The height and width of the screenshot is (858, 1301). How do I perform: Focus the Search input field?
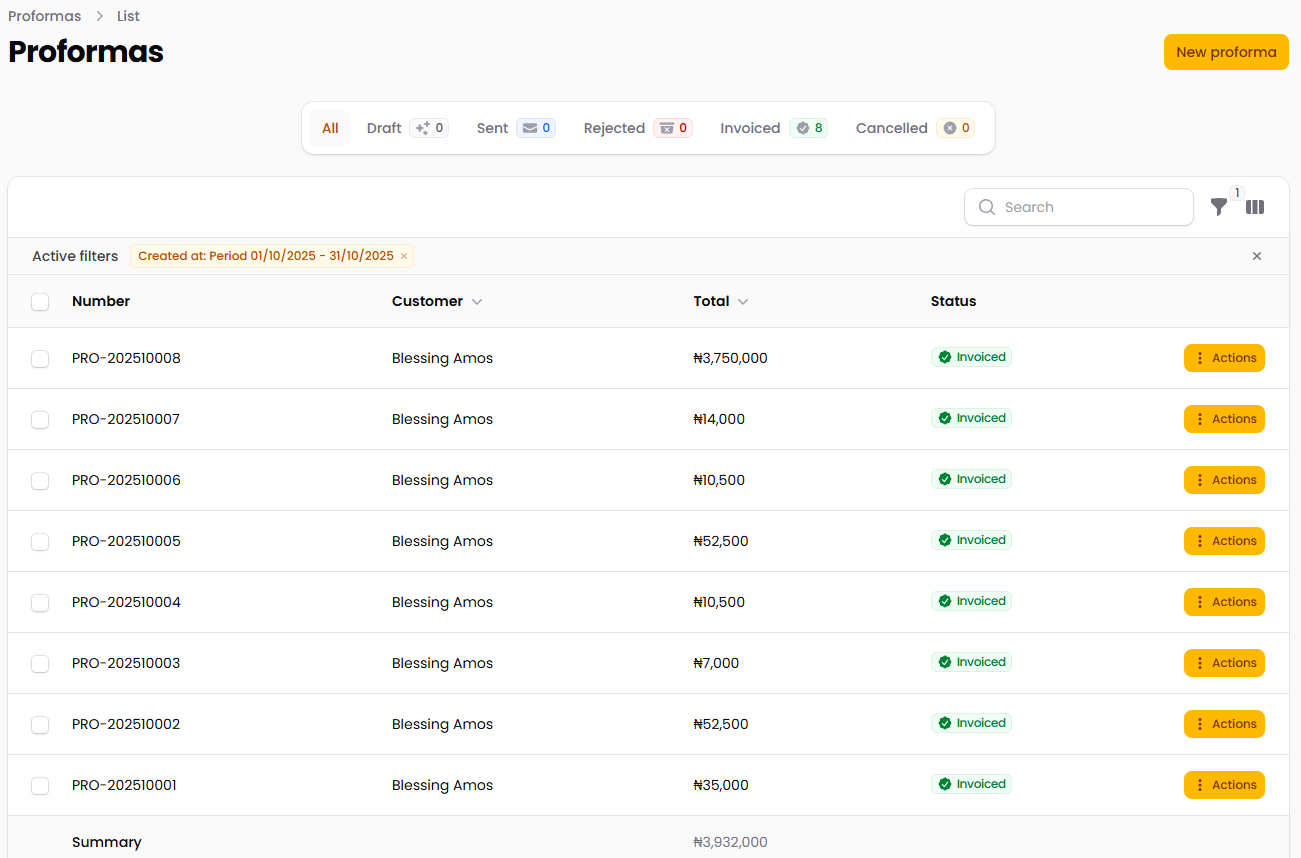point(1092,207)
